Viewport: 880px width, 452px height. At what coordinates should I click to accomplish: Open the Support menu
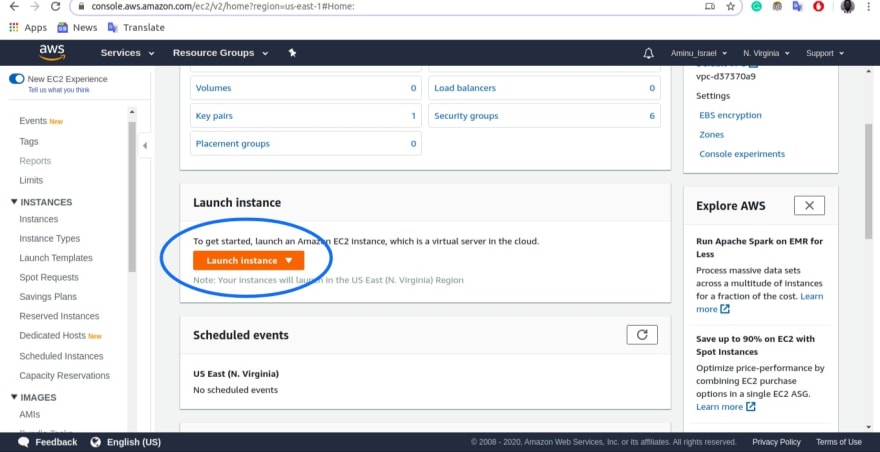click(825, 53)
